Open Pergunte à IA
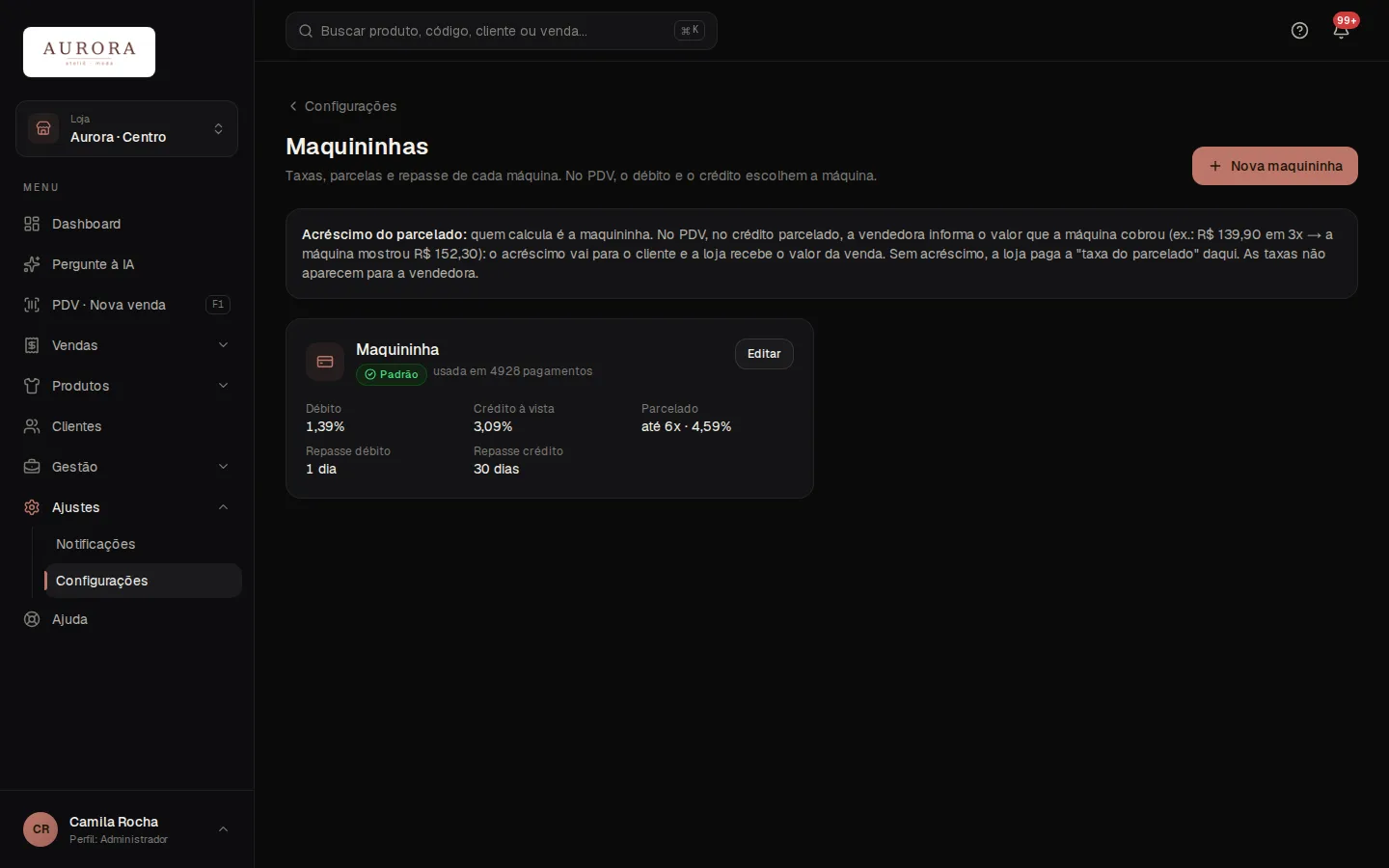 click(126, 264)
